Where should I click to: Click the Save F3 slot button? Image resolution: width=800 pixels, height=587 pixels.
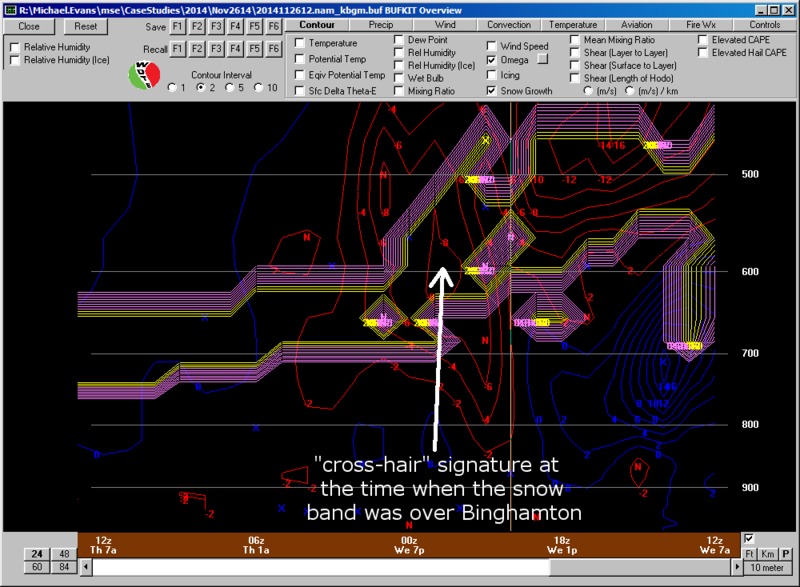(x=216, y=27)
